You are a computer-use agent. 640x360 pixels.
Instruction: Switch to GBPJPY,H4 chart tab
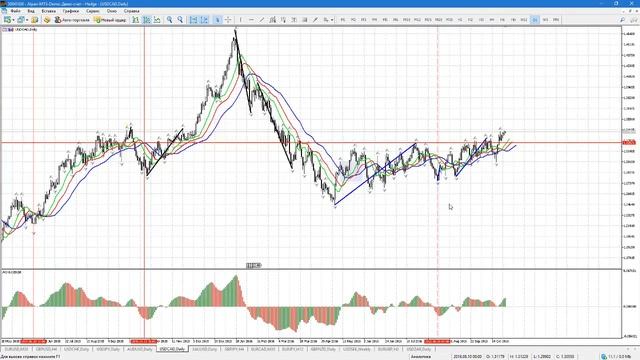pos(234,349)
